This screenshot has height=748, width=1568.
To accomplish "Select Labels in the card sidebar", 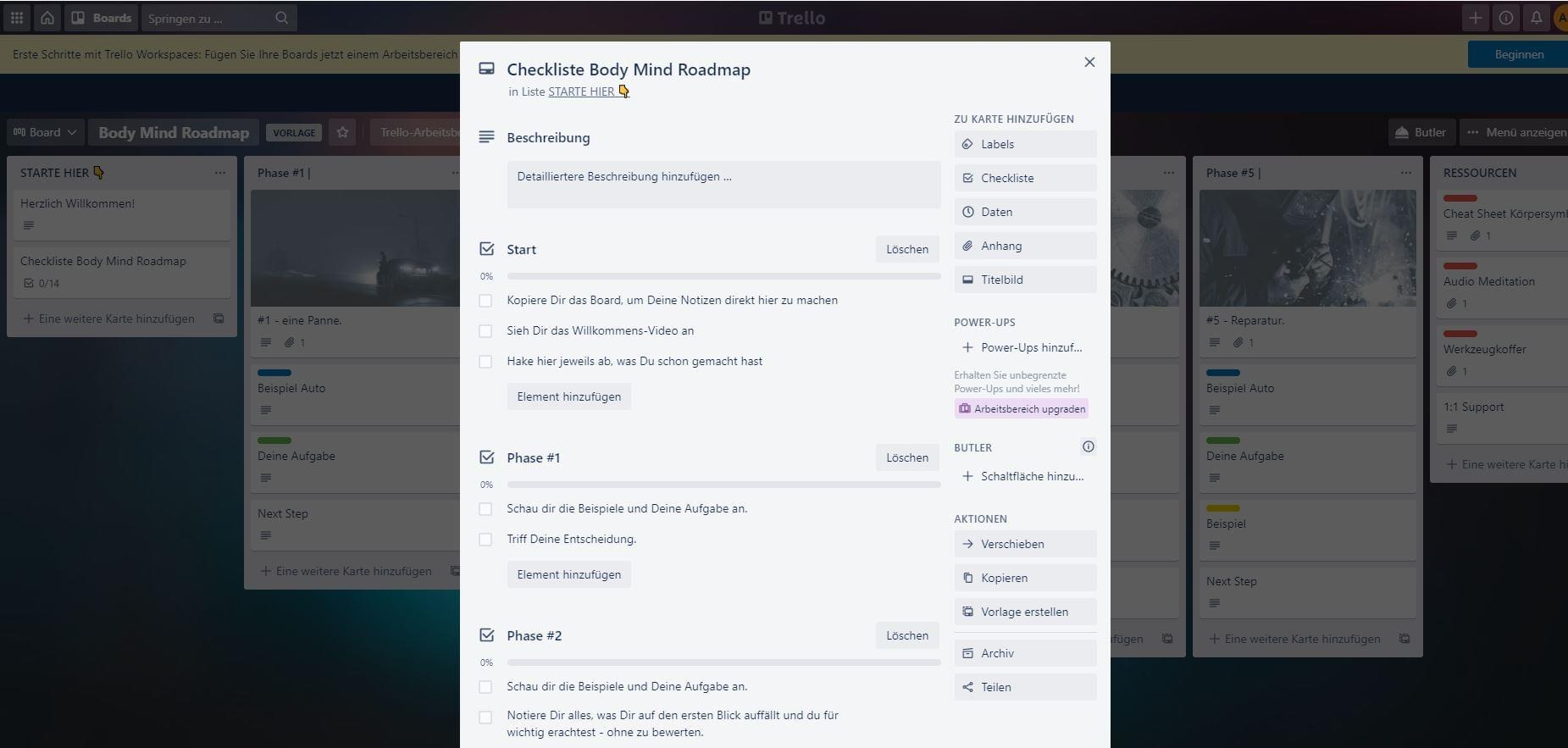I will 1024,144.
